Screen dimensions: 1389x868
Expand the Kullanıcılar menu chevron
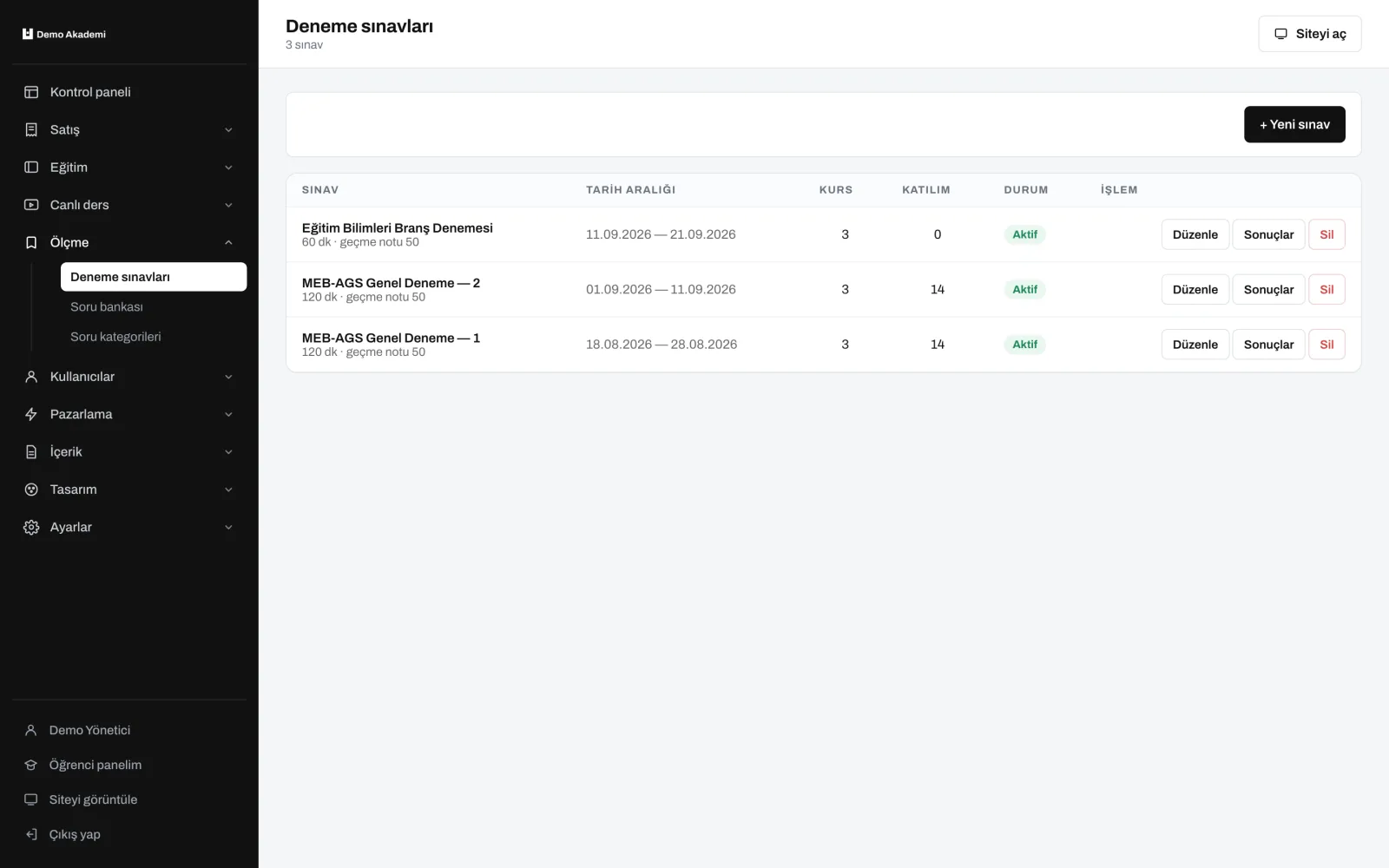coord(228,377)
